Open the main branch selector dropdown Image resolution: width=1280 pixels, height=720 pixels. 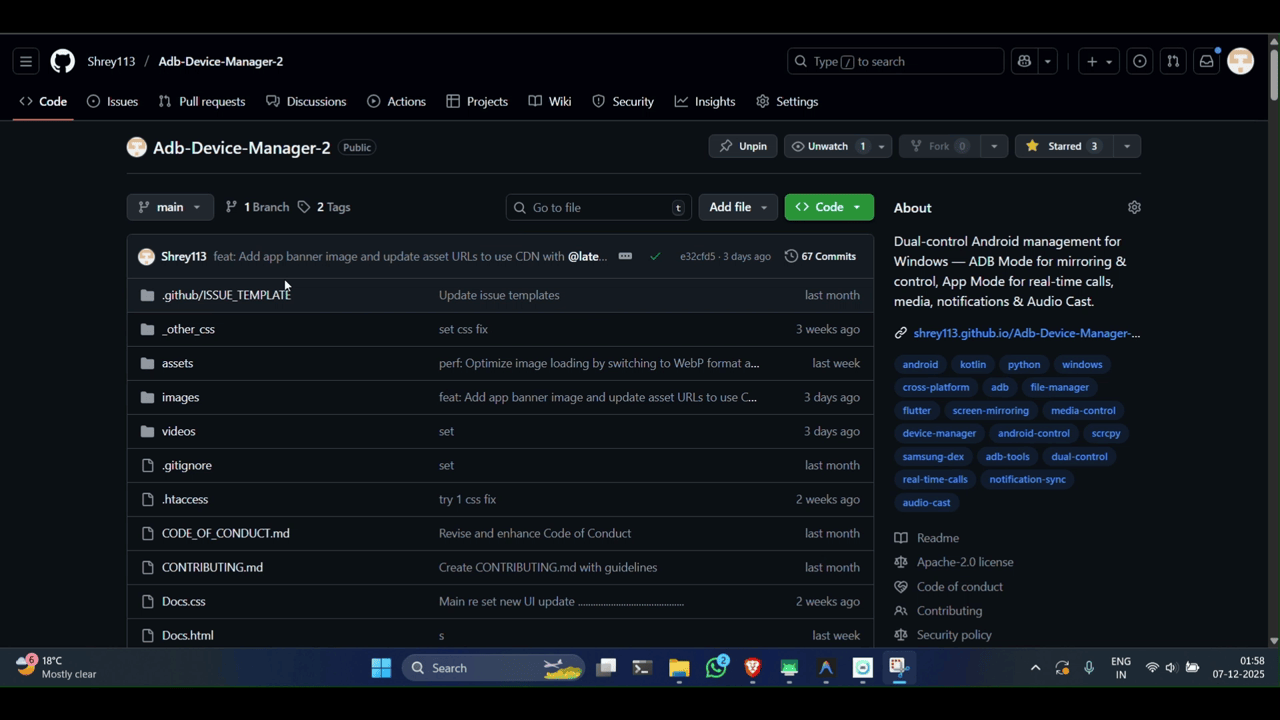click(170, 207)
